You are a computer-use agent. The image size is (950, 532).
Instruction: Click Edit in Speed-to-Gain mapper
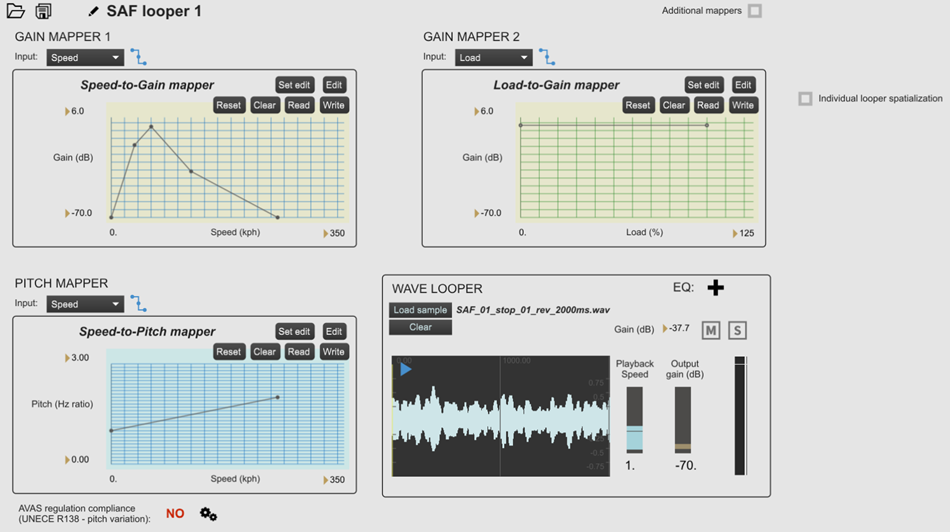click(334, 85)
